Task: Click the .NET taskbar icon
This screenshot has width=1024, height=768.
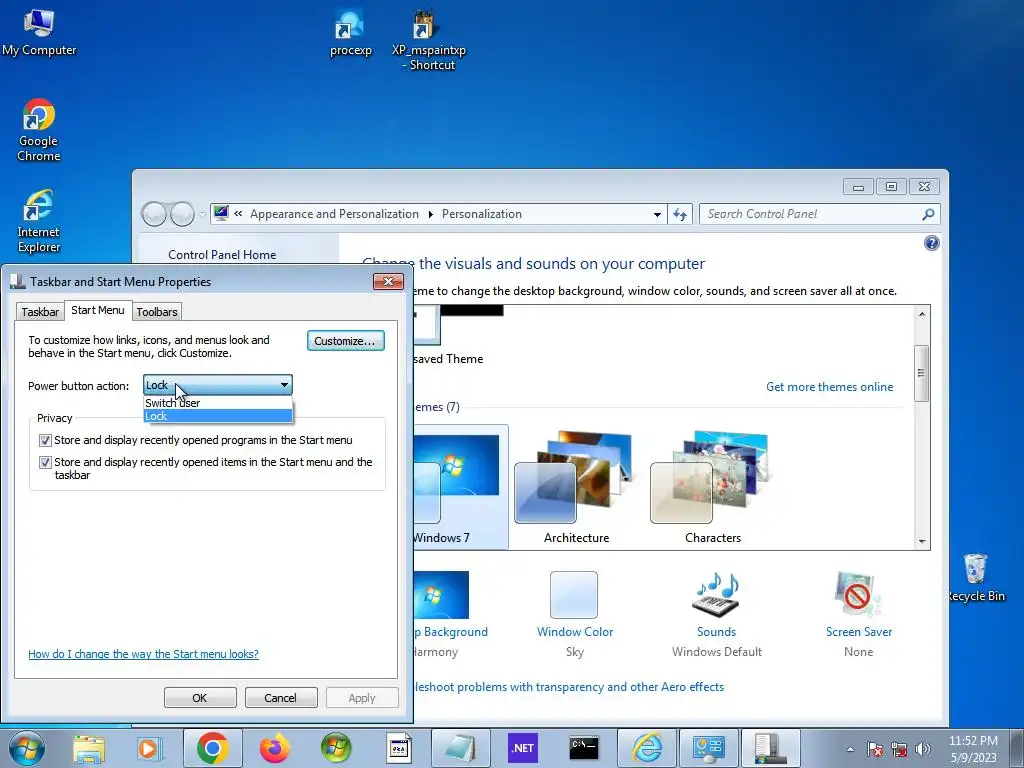Action: (522, 748)
